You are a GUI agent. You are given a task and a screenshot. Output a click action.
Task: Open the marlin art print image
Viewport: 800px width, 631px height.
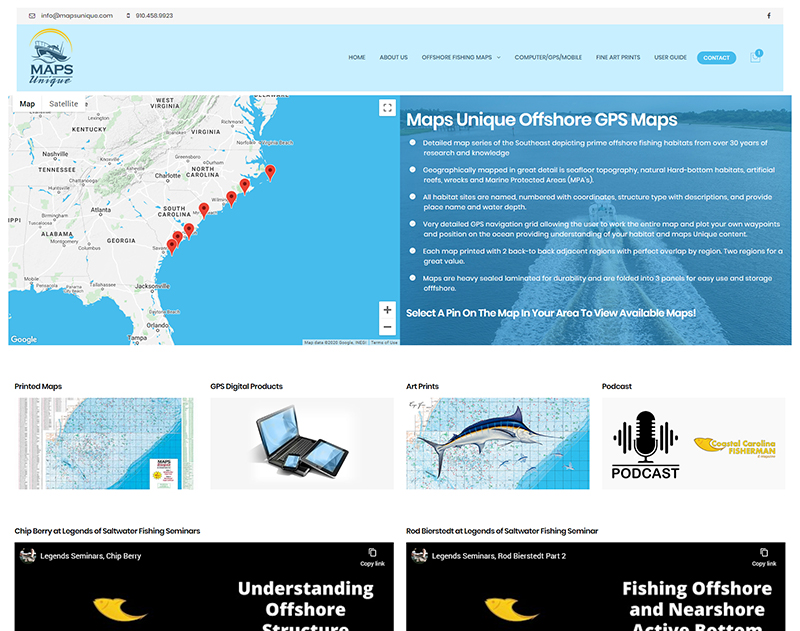coord(497,443)
